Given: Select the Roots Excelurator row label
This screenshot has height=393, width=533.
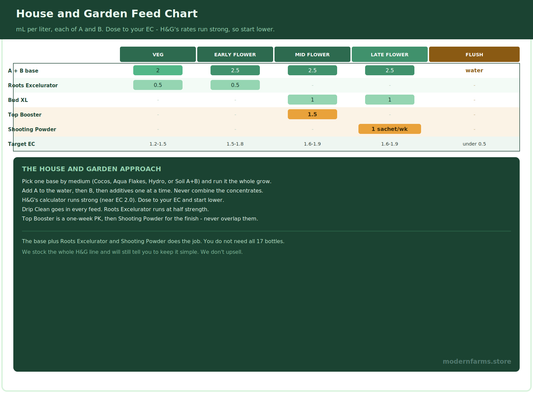Looking at the screenshot, I should [x=33, y=85].
